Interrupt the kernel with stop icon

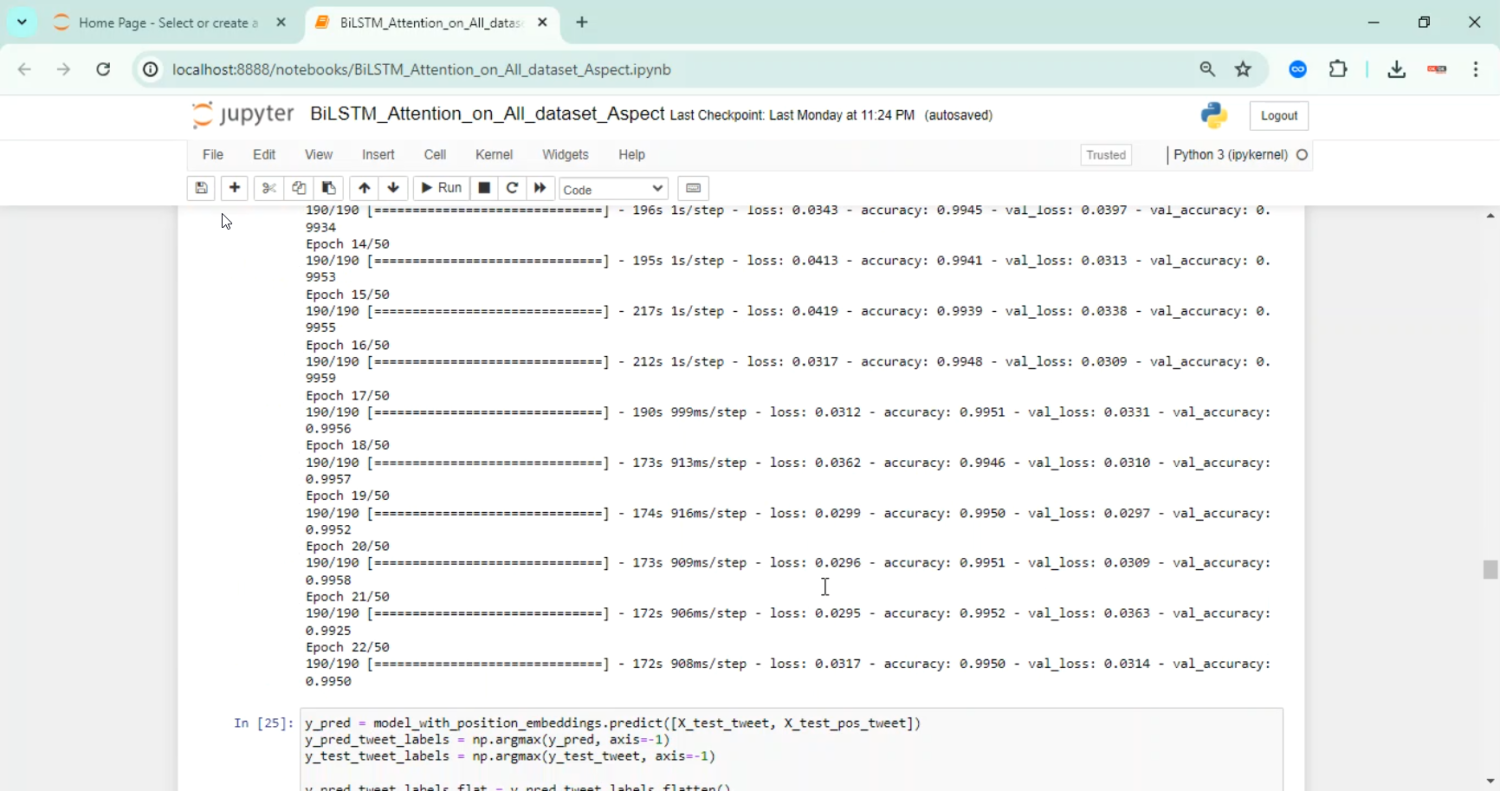click(x=484, y=188)
